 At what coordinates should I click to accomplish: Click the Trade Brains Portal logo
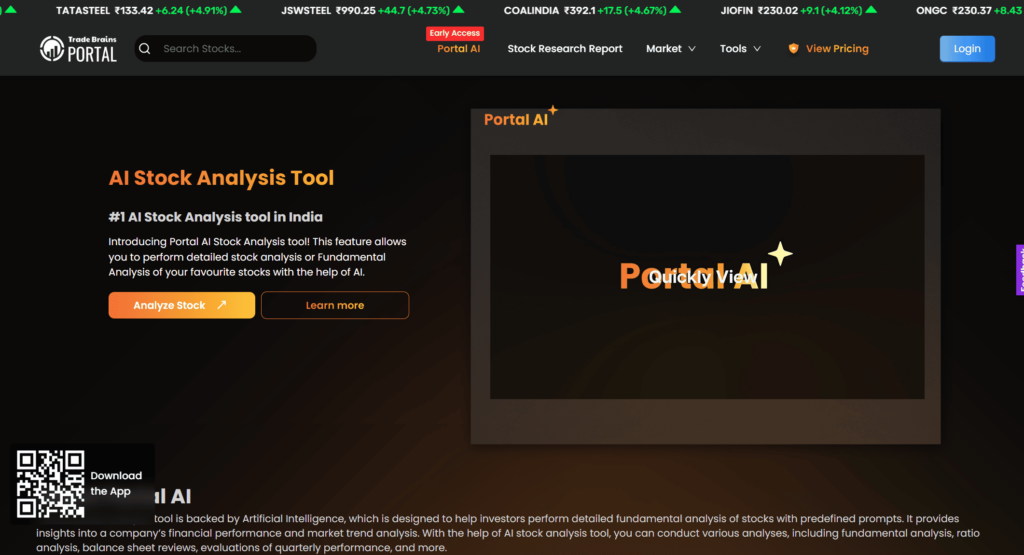78,49
